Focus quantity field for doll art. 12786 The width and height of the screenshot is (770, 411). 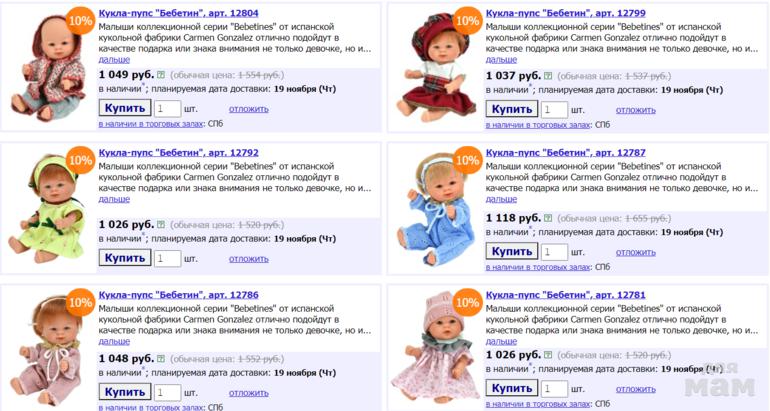click(x=167, y=392)
